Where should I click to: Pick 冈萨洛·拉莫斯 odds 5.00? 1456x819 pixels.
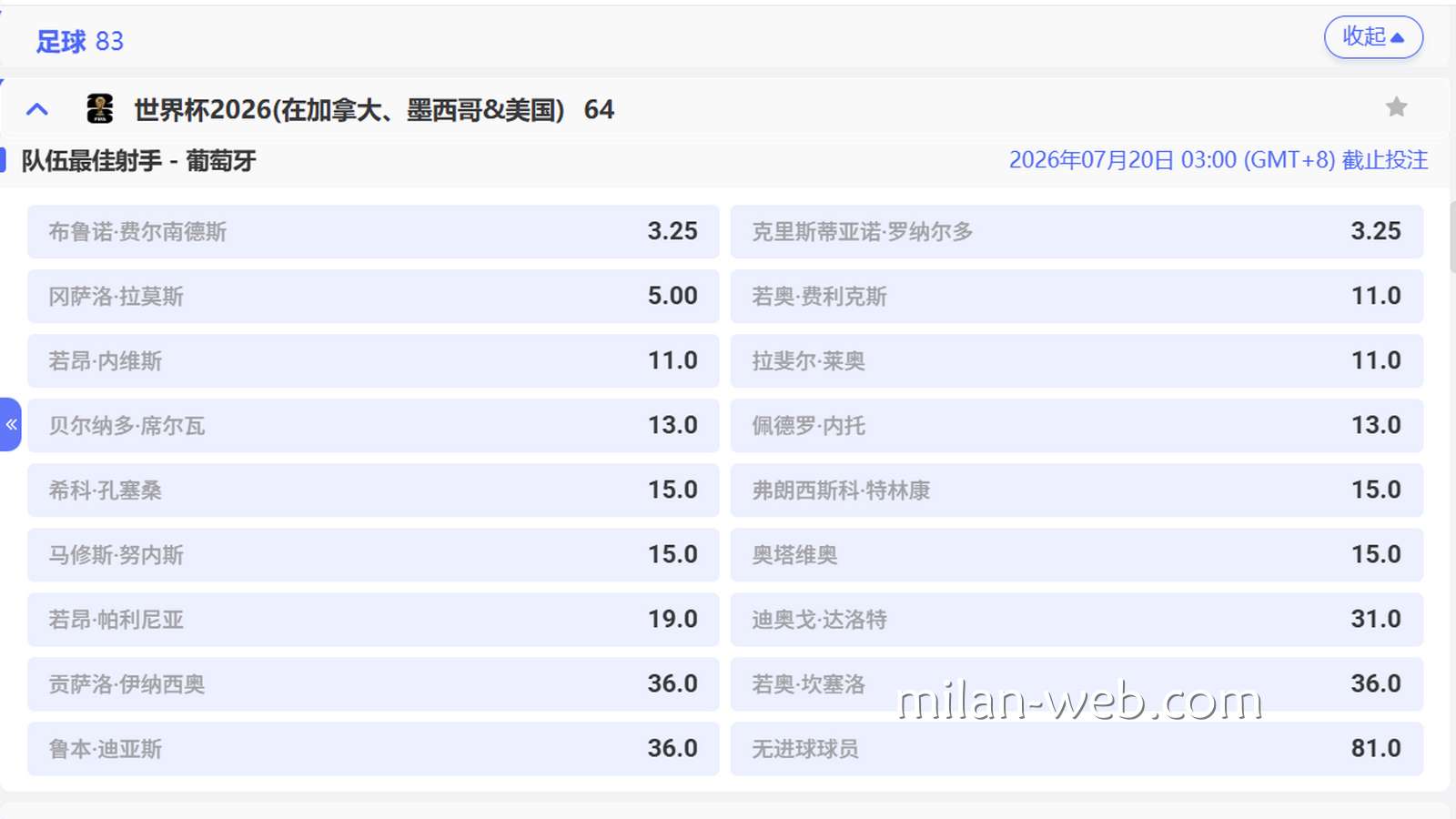pos(373,296)
